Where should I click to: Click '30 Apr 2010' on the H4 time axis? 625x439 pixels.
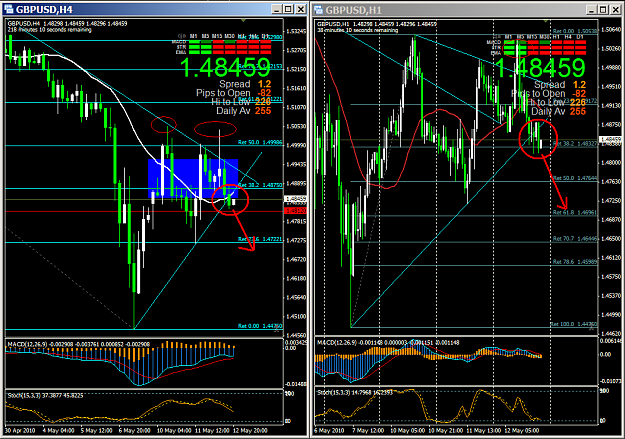click(x=20, y=431)
